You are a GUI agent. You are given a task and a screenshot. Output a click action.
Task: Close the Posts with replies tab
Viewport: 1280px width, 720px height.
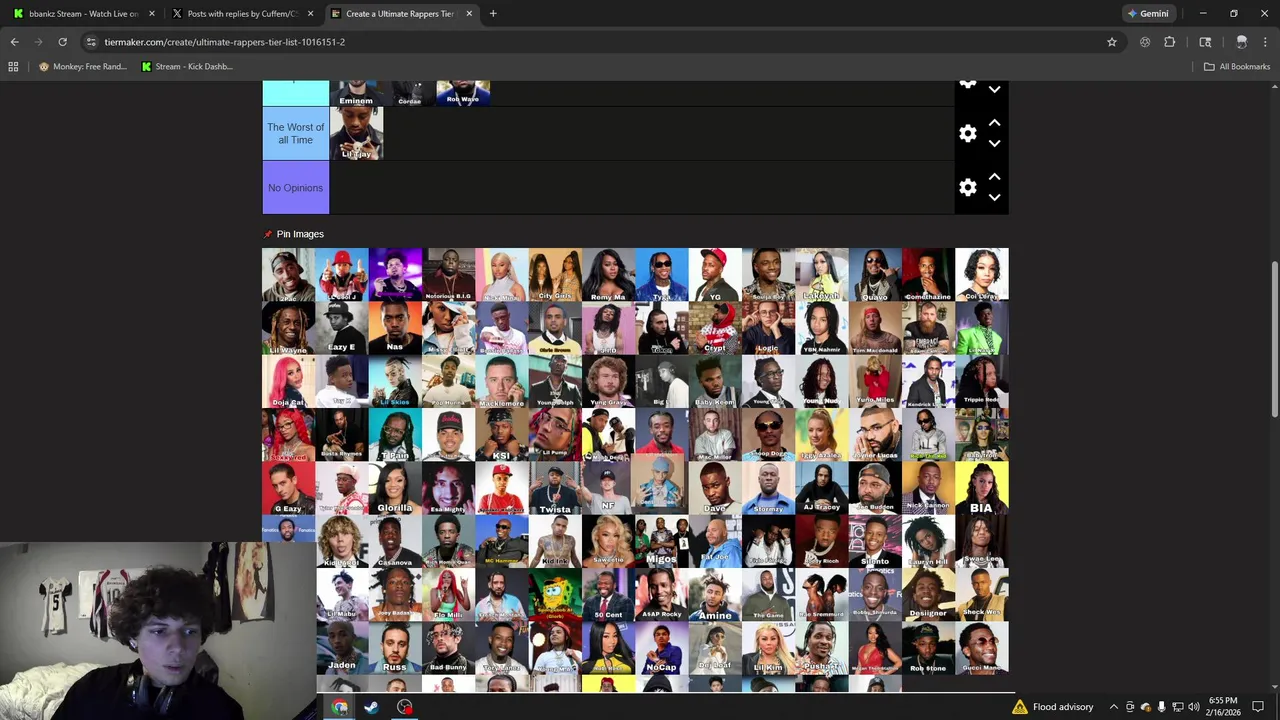(x=310, y=14)
